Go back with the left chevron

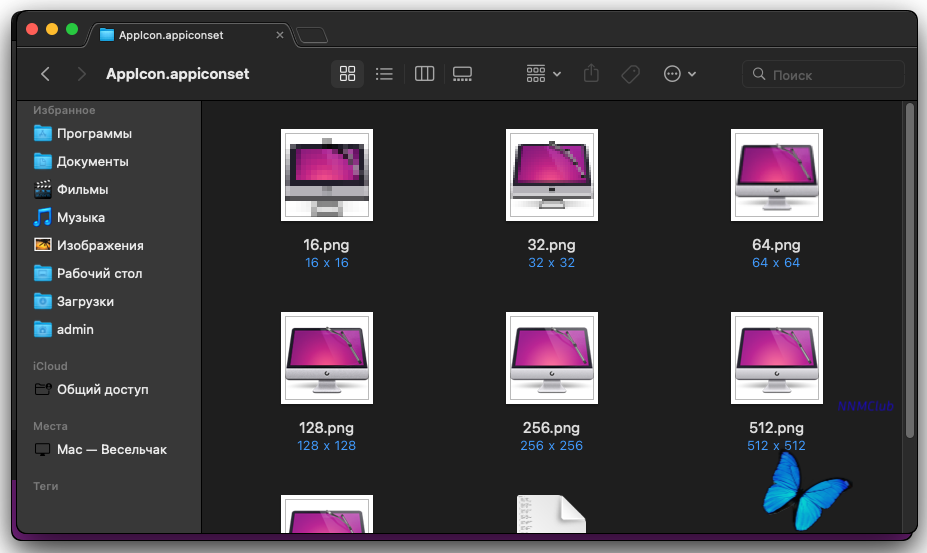[x=46, y=74]
